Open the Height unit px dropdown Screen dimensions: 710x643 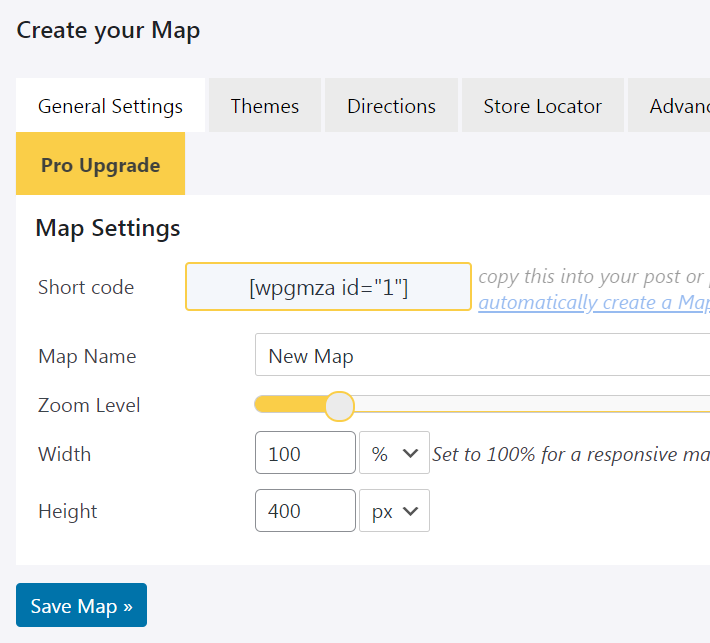coord(394,510)
